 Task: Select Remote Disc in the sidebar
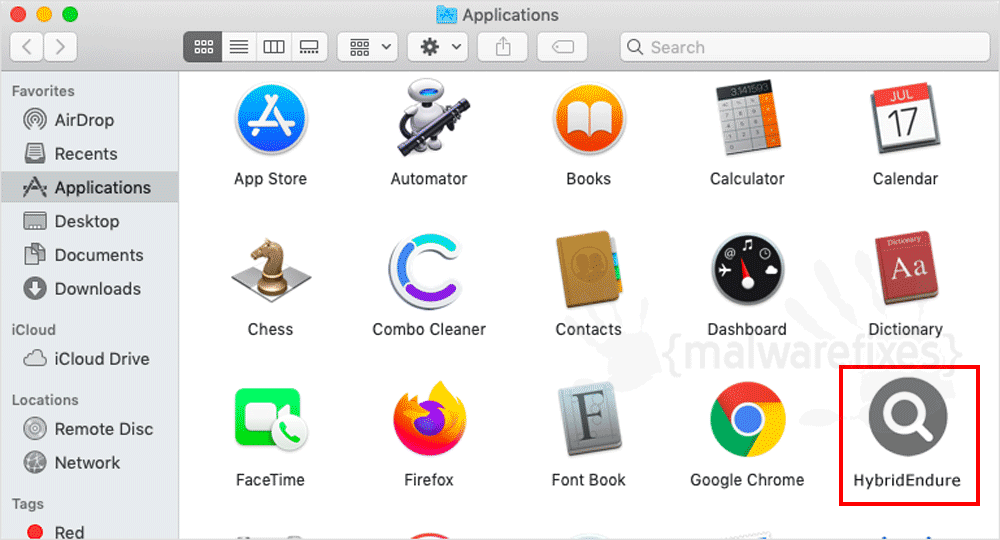pos(89,429)
